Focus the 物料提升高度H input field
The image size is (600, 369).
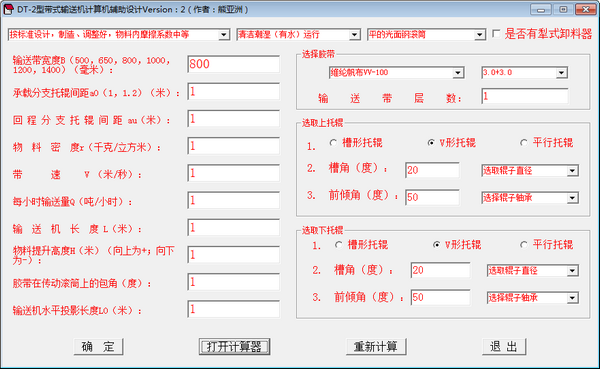(234, 255)
